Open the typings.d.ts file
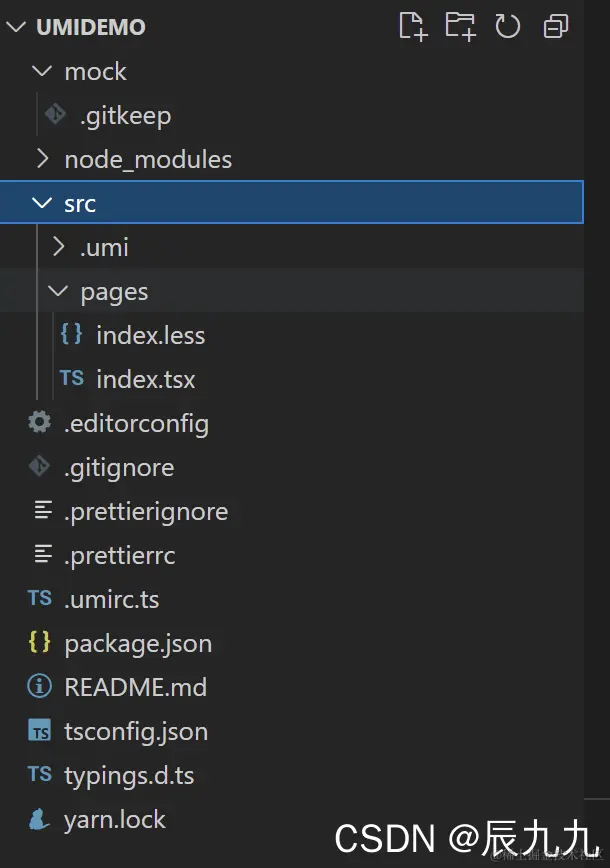 click(x=129, y=776)
